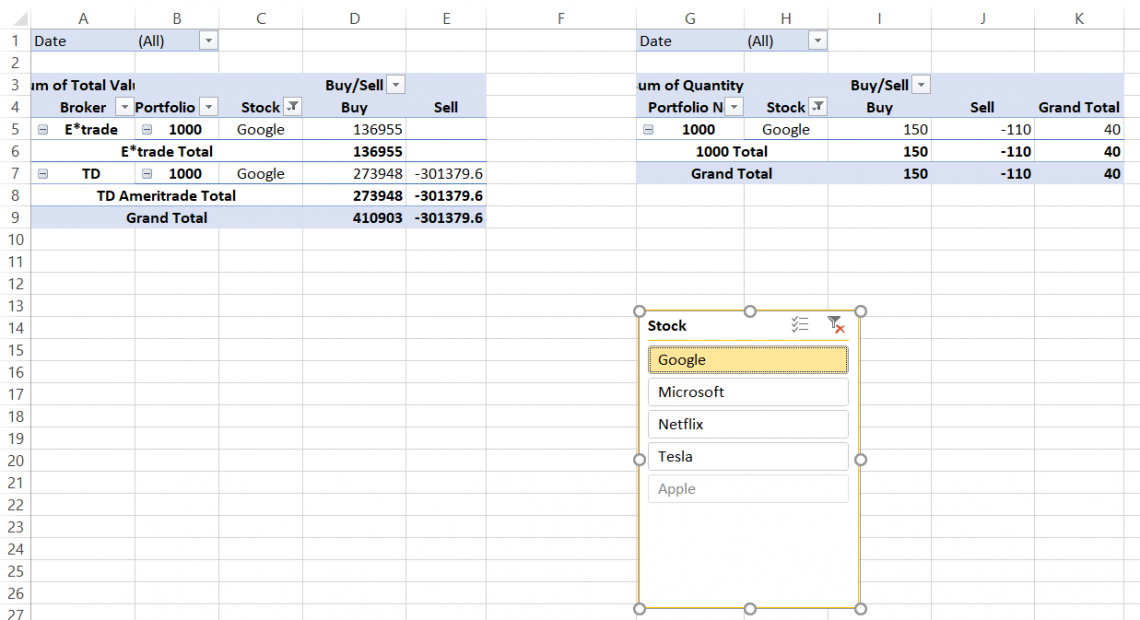Select row 12 header
The width and height of the screenshot is (1140, 620).
pyautogui.click(x=15, y=283)
